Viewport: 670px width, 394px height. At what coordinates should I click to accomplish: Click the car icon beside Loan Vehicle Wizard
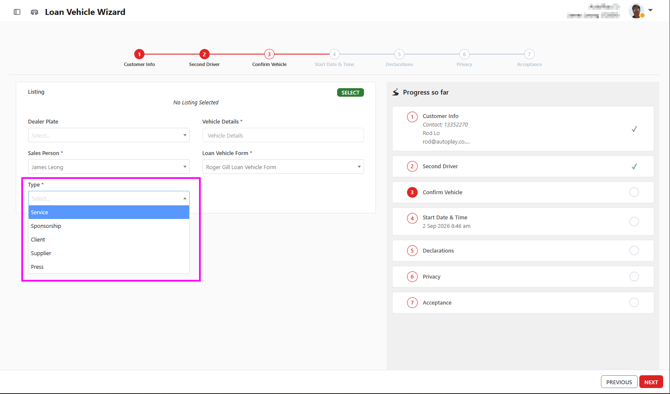(x=35, y=12)
